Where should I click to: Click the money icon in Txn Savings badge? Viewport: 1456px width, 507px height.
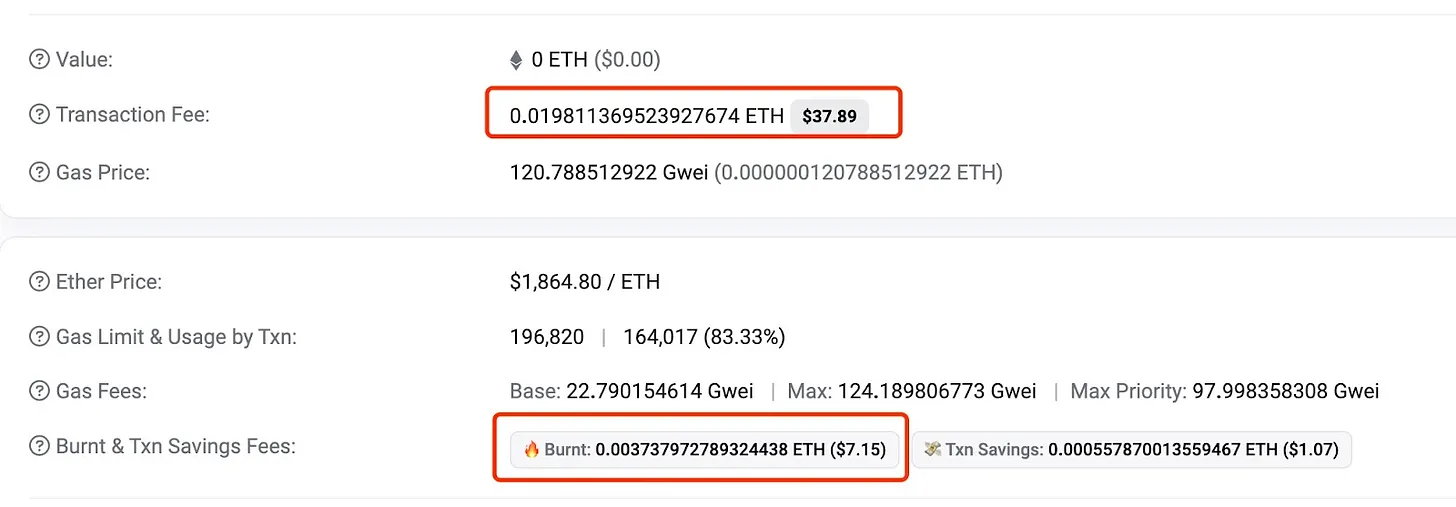click(x=932, y=450)
